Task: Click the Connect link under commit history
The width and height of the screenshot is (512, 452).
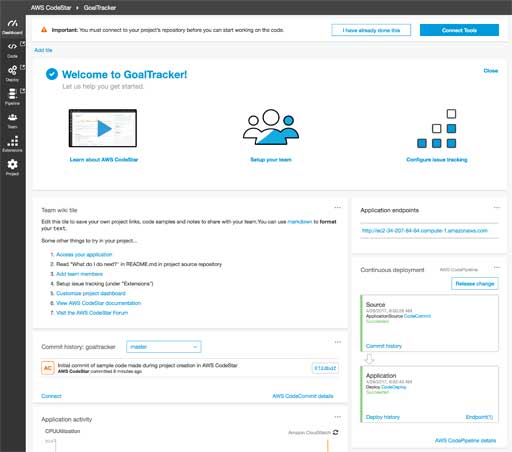Action: coord(51,396)
